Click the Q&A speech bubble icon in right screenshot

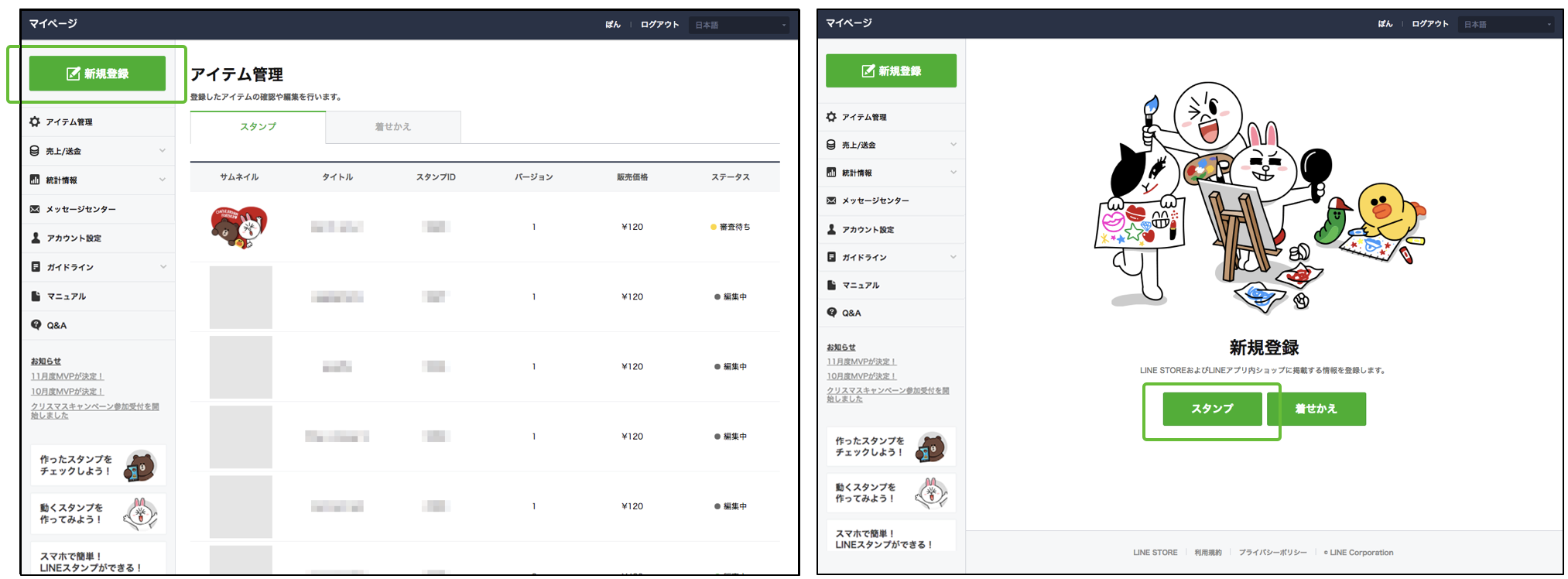tap(831, 313)
